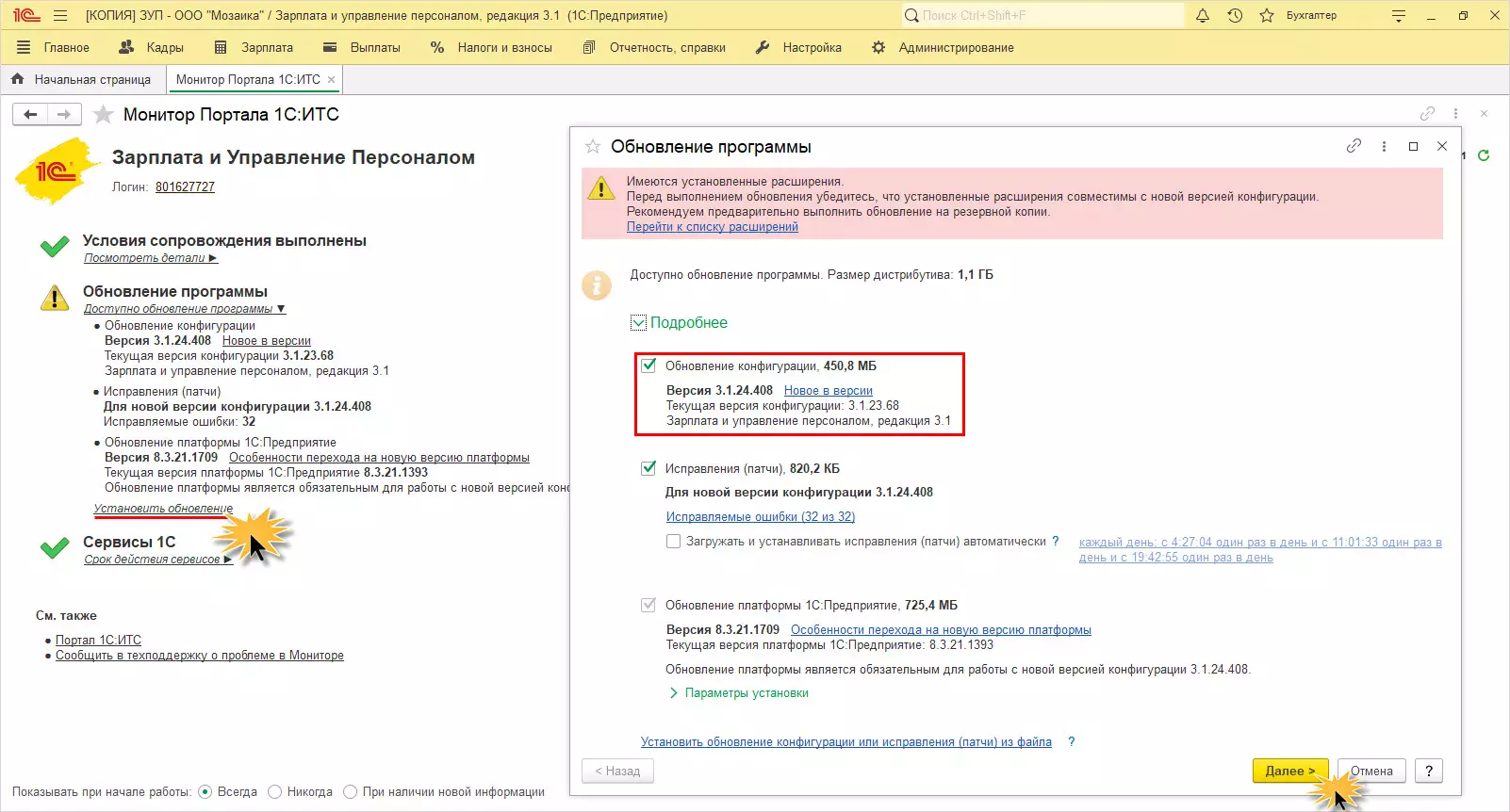Screen dimensions: 1510x812
Task: Open the dialog's three-dot more menu
Action: coord(1384,146)
